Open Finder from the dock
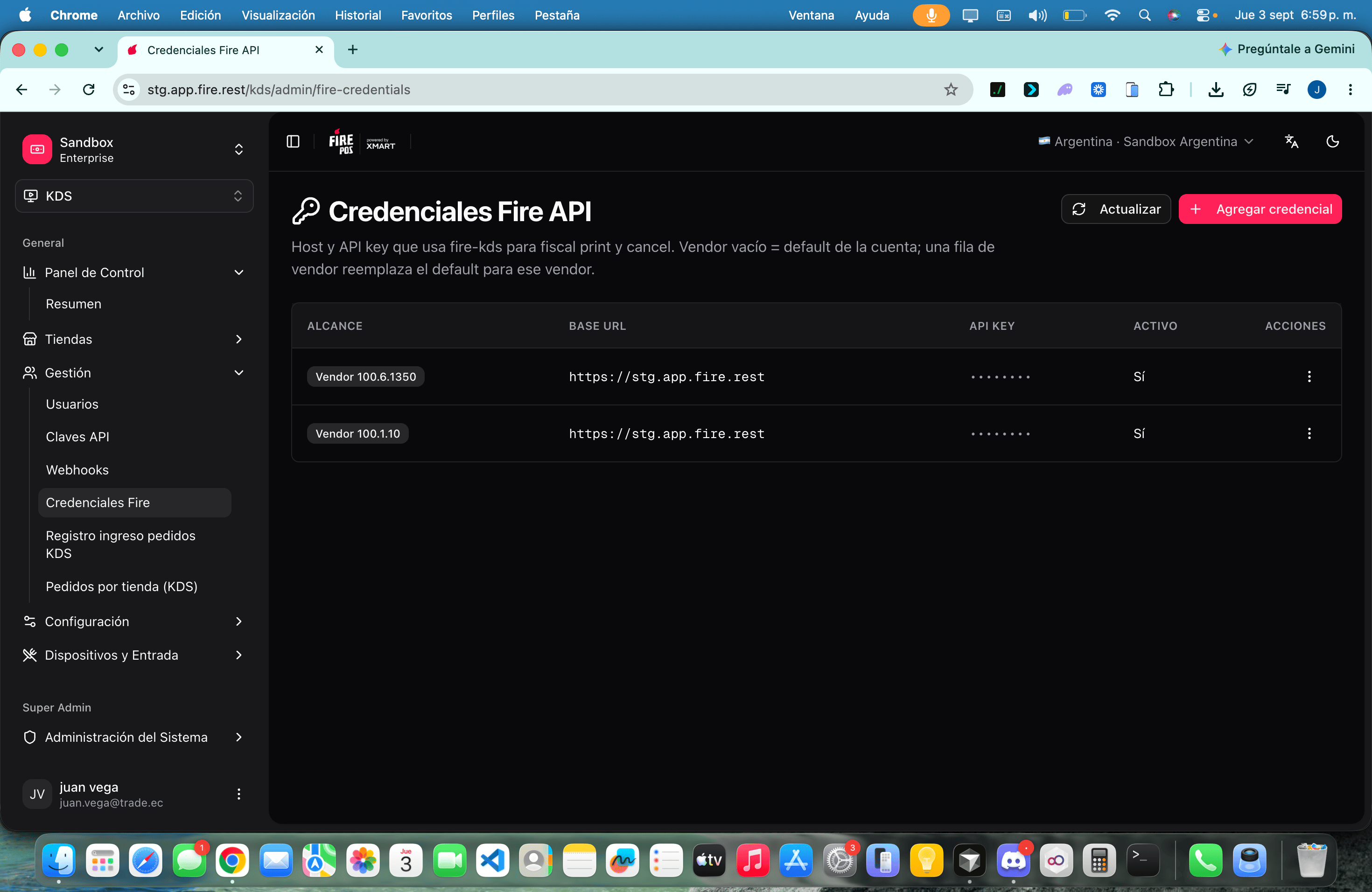 pos(59,860)
